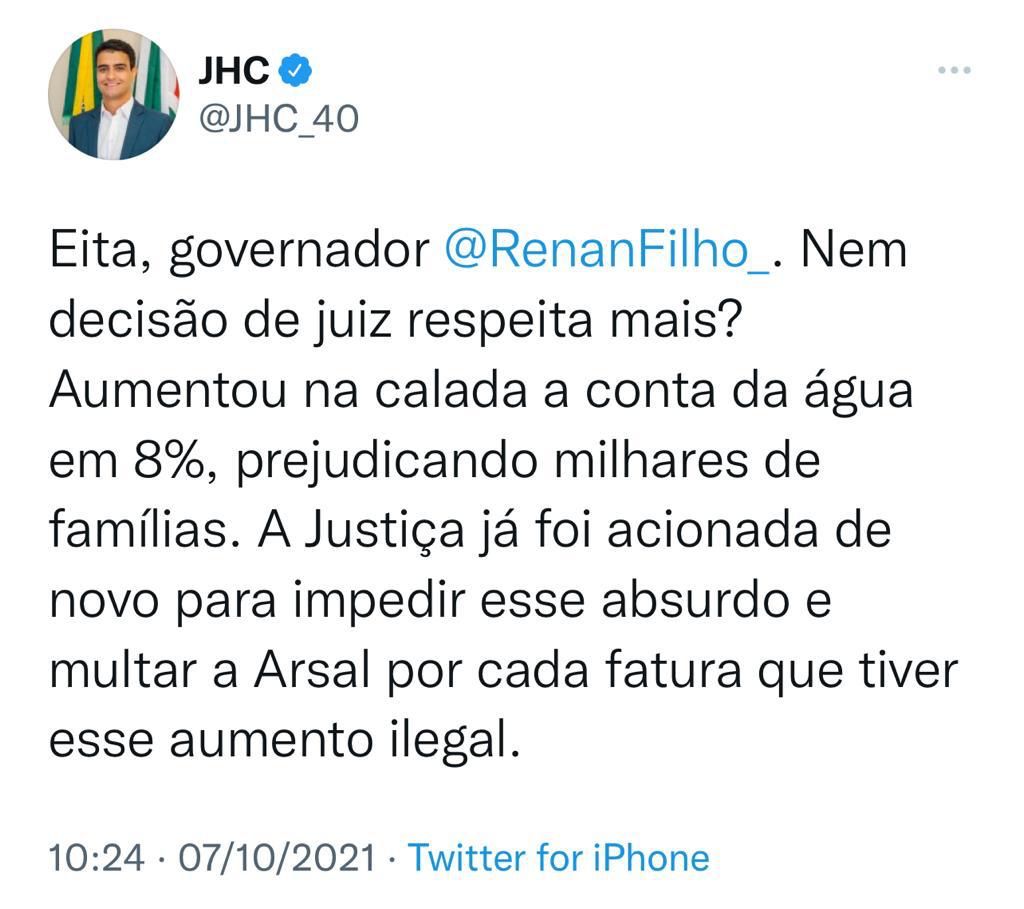Click "8%" in the tweet text
Image resolution: width=1024 pixels, height=909 pixels.
(159, 464)
